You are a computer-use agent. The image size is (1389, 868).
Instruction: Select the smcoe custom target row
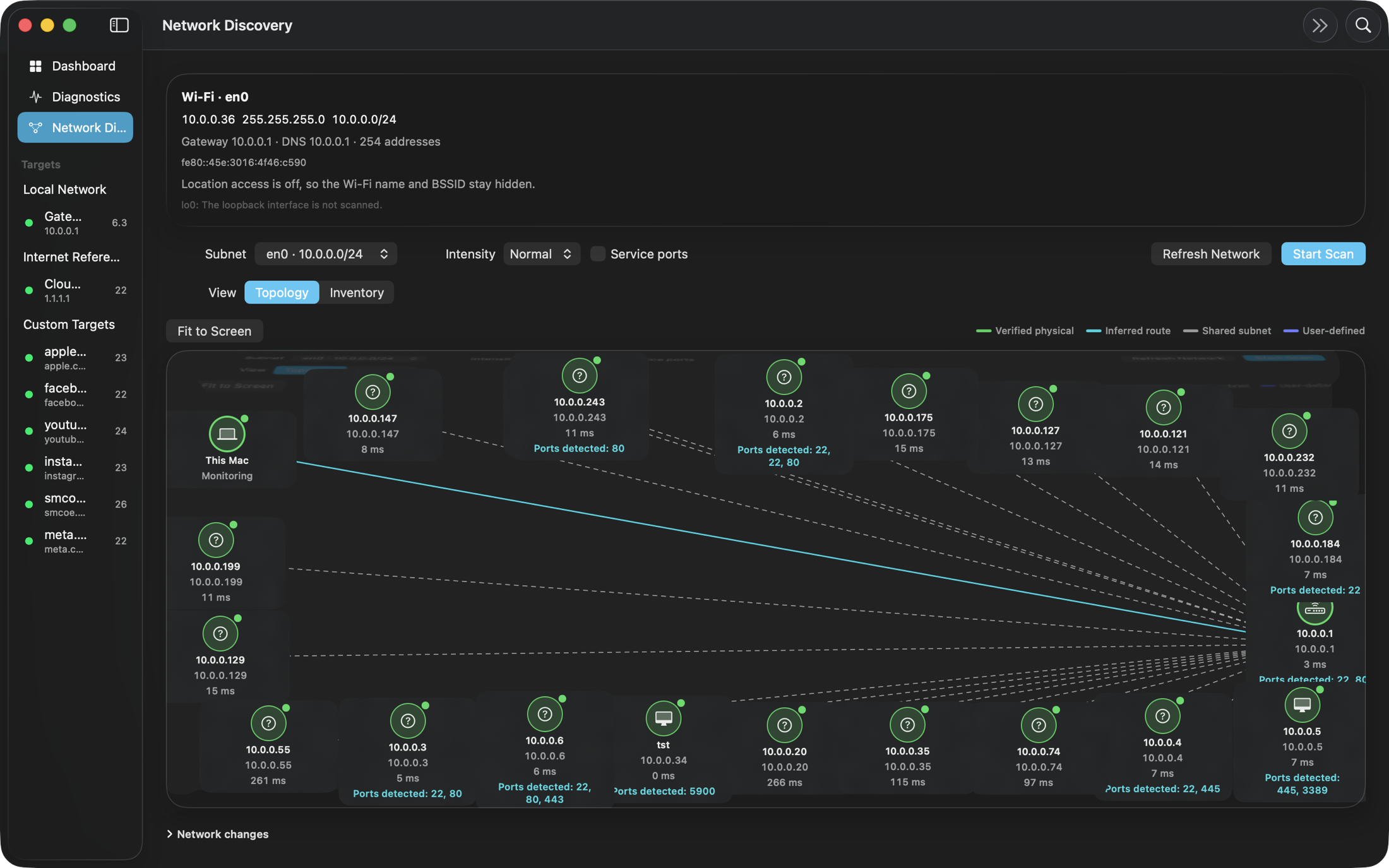point(75,504)
